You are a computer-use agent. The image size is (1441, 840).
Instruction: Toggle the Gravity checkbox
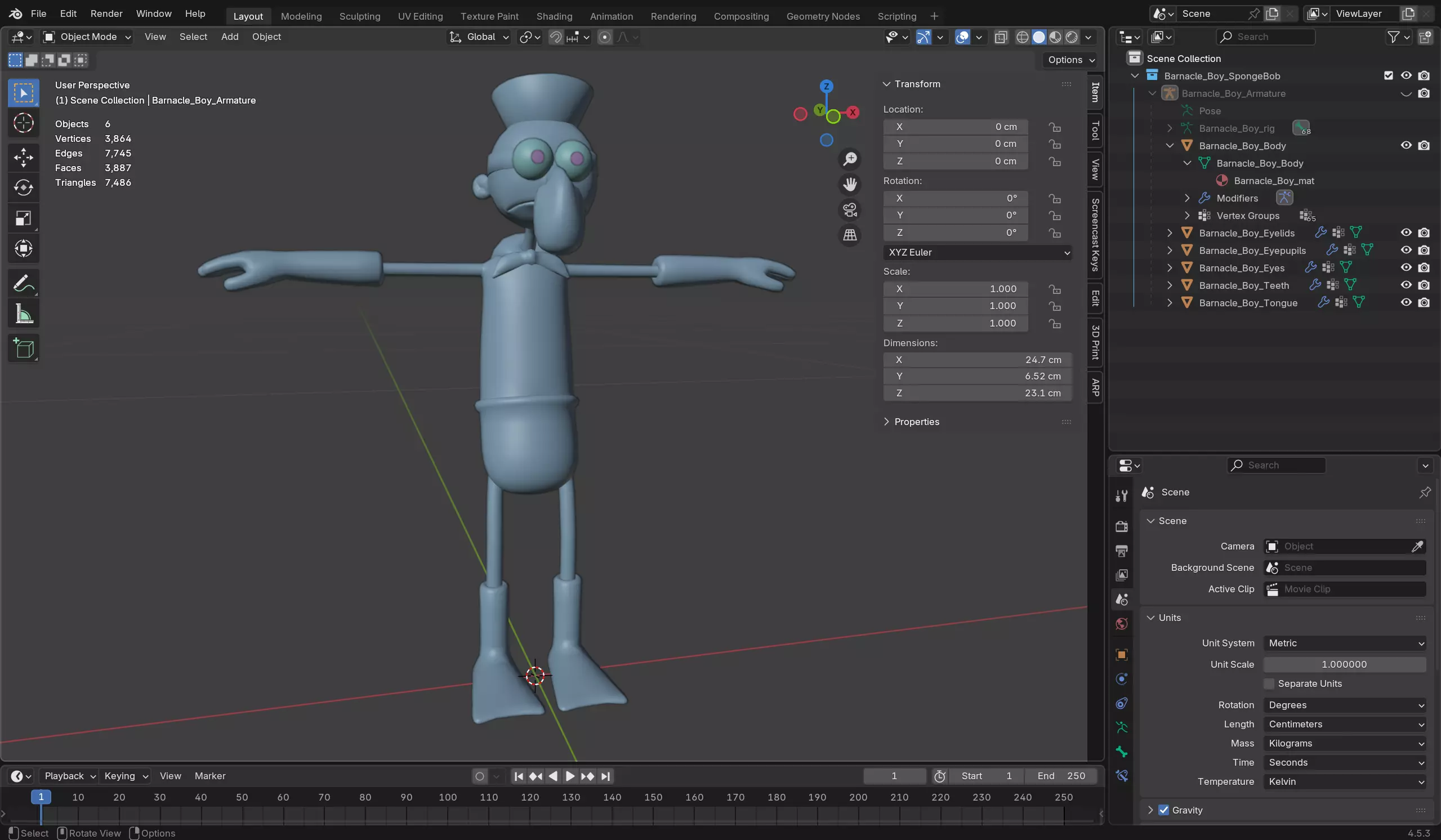coord(1163,810)
